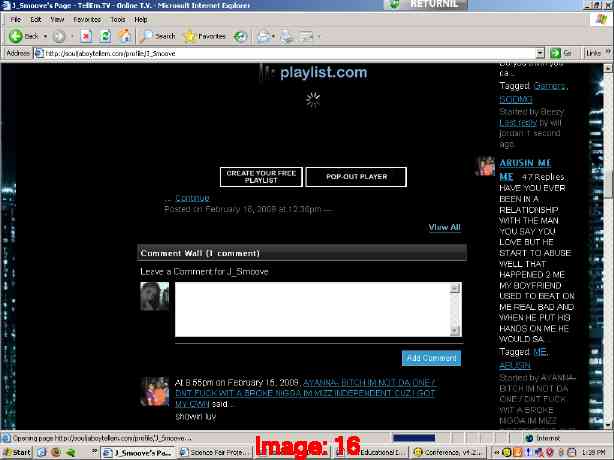The width and height of the screenshot is (614, 460).
Task: Open the History toolbar icon
Action: coord(240,36)
